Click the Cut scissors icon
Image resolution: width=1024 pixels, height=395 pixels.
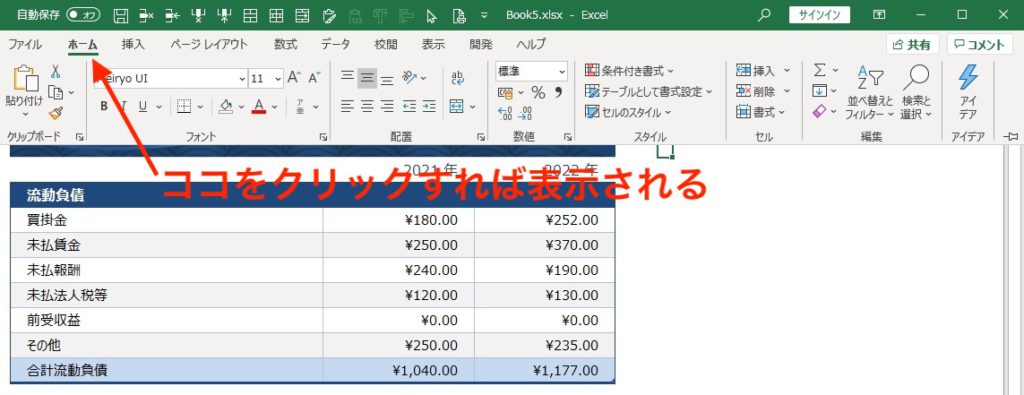pyautogui.click(x=56, y=71)
